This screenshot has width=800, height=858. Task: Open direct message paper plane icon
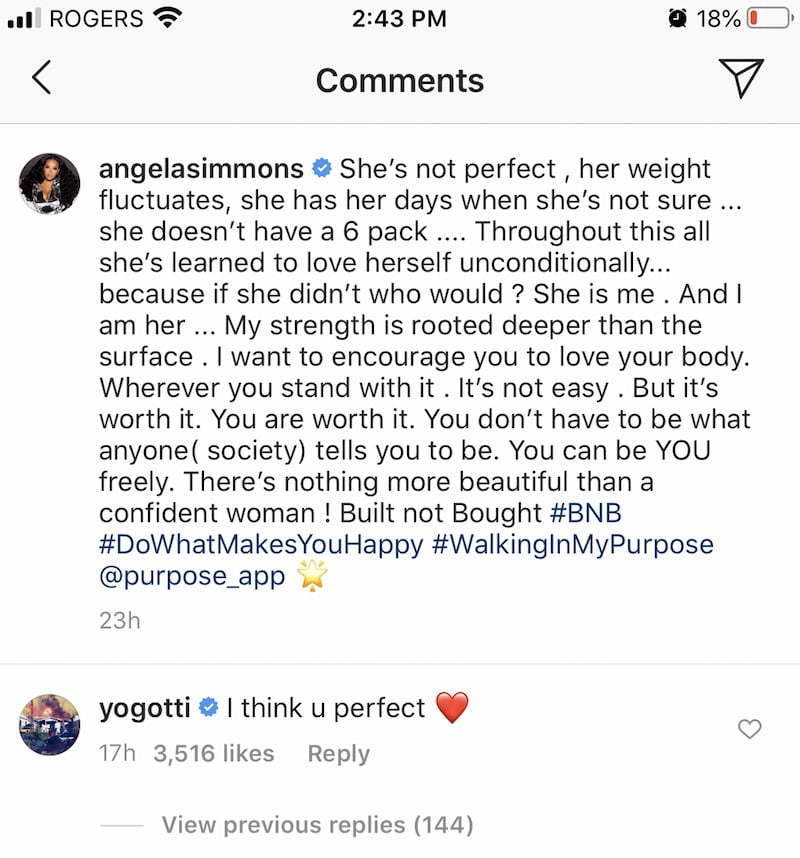tap(741, 79)
